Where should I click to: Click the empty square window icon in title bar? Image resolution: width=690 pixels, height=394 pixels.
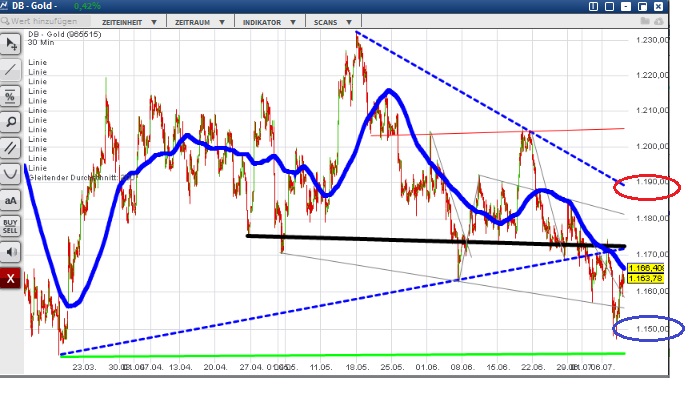(609, 6)
